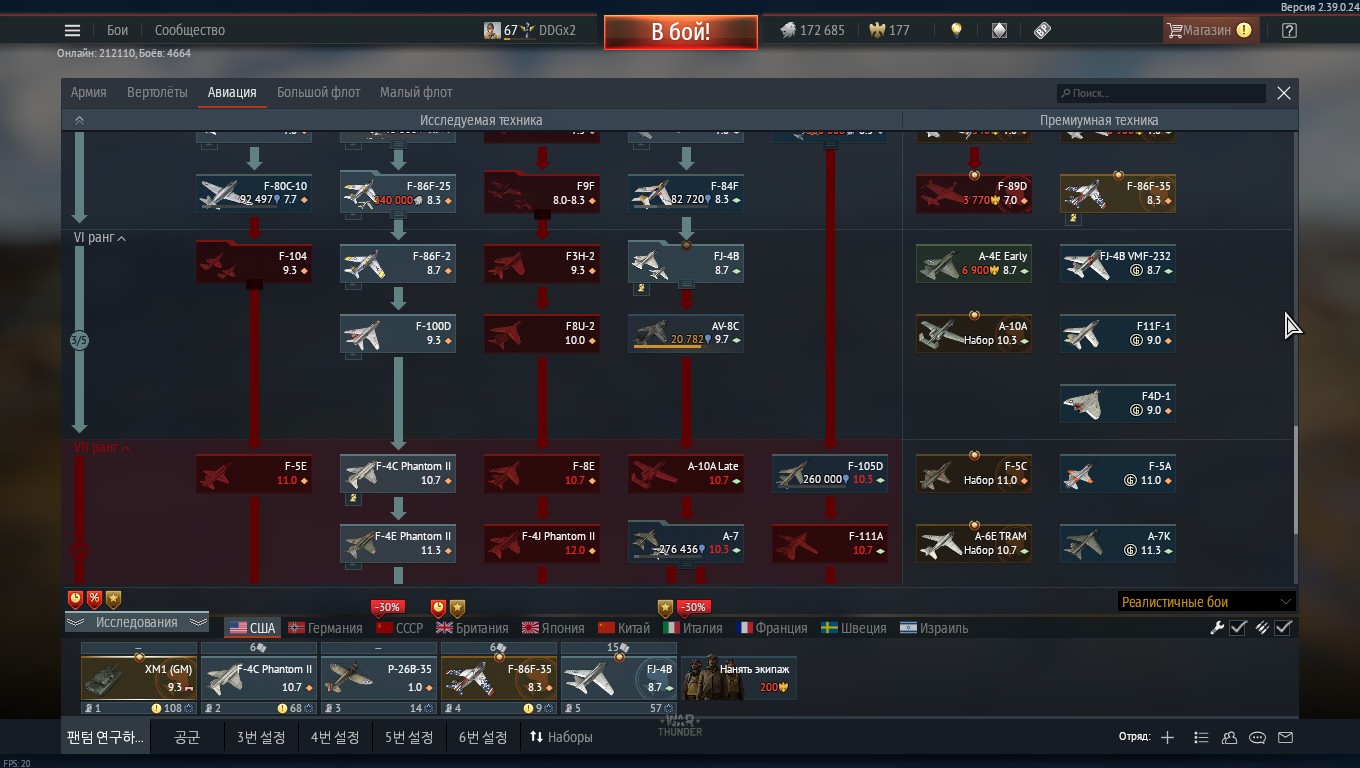Open the help question mark icon
The image size is (1360, 768).
point(1289,30)
